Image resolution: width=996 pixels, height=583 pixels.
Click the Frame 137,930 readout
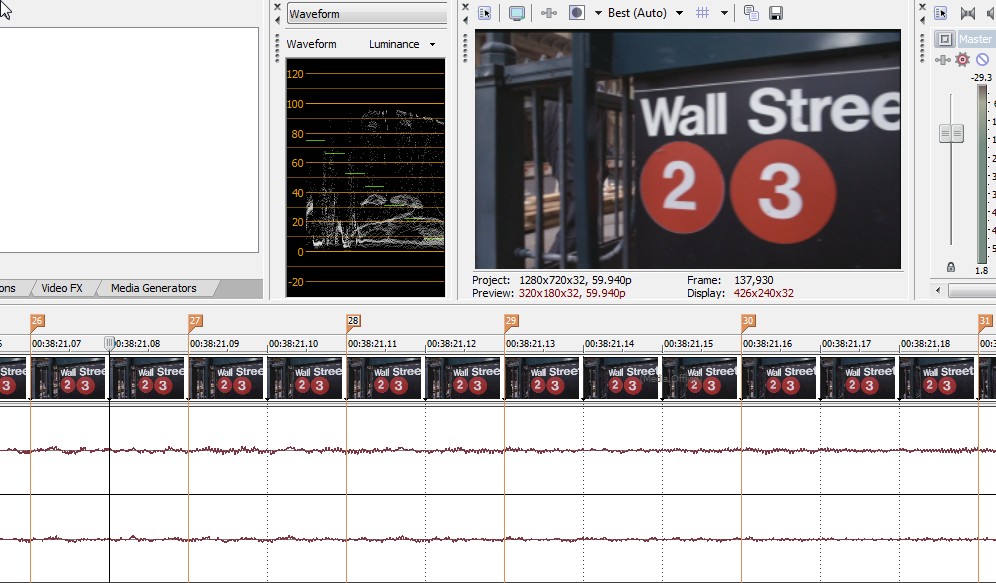[x=730, y=280]
